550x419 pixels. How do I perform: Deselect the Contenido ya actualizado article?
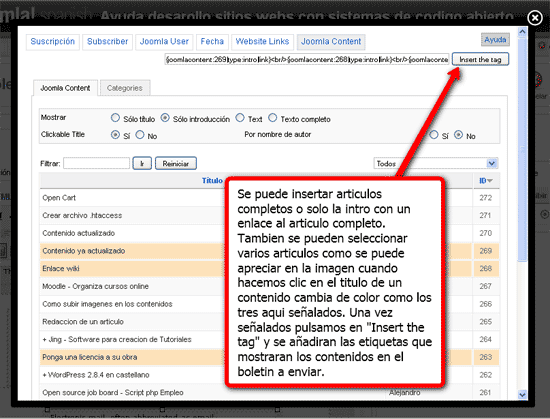[83, 251]
